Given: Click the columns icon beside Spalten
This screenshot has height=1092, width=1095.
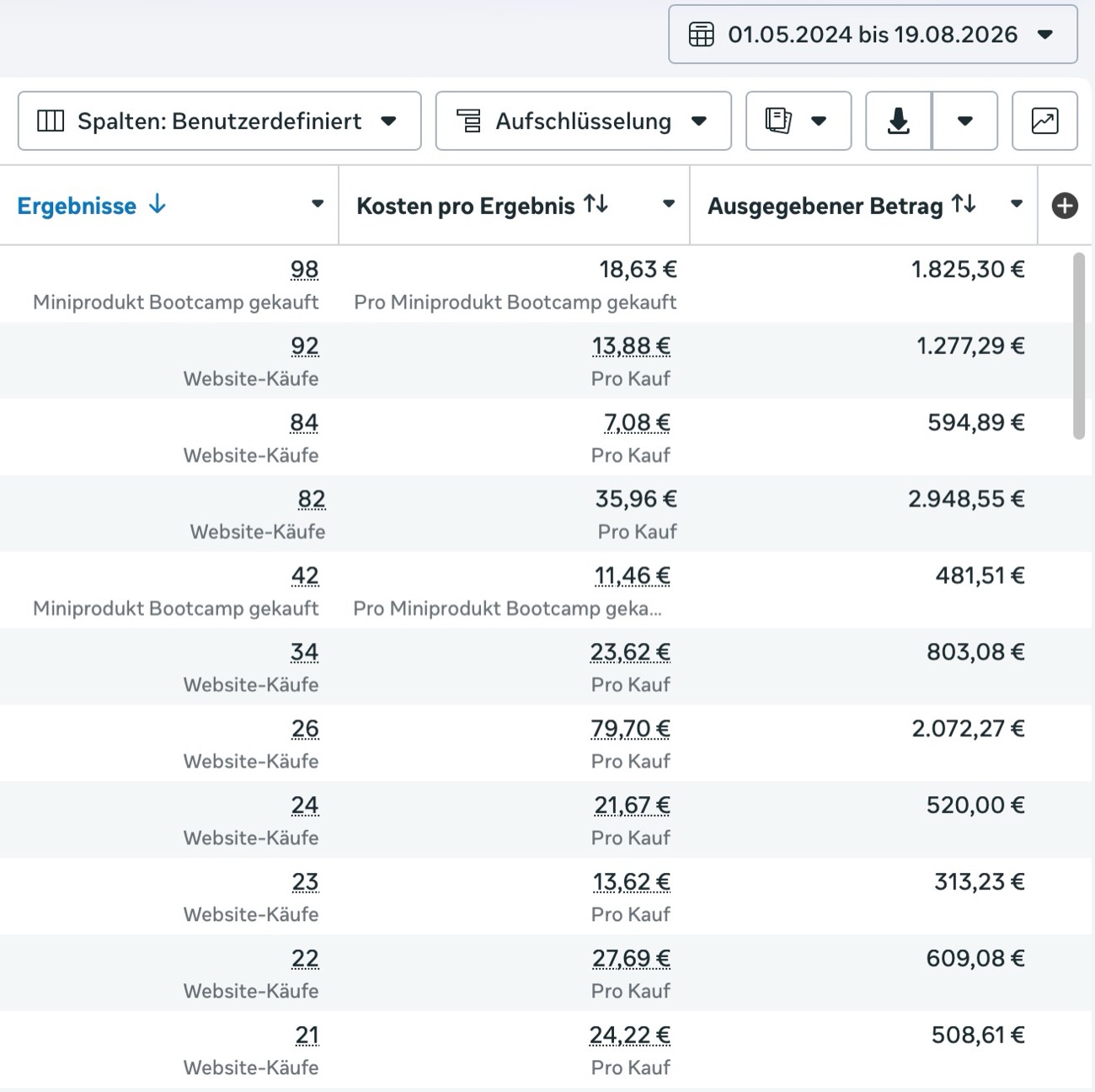Looking at the screenshot, I should [51, 121].
